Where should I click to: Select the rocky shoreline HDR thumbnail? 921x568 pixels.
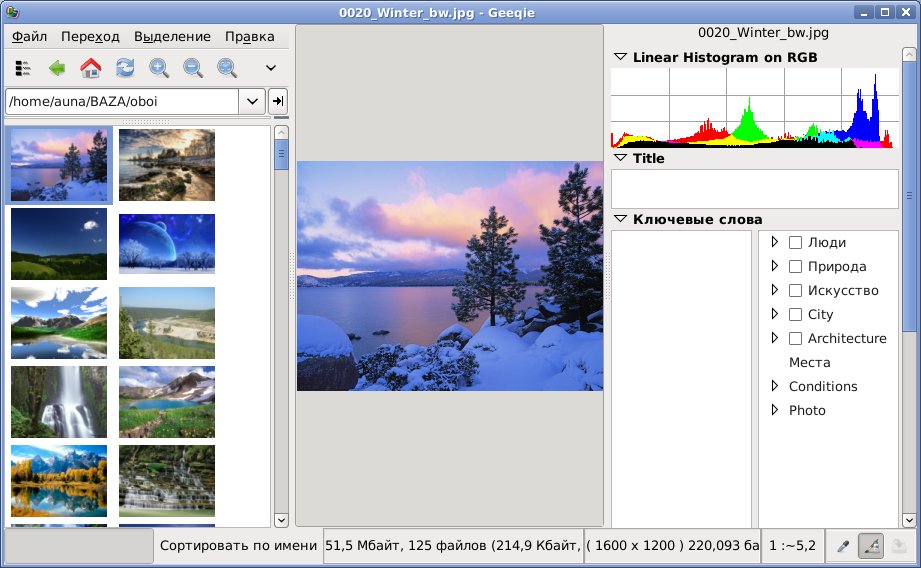[x=167, y=165]
